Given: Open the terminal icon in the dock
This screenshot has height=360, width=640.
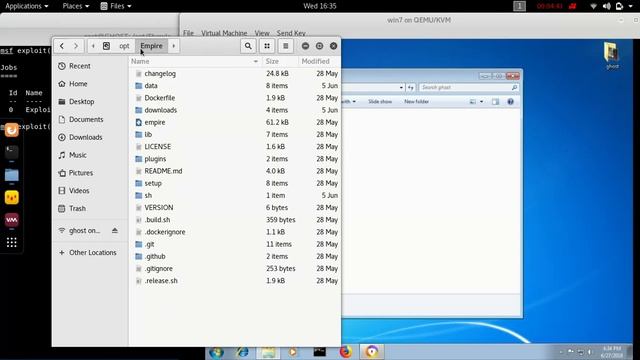Looking at the screenshot, I should 11,152.
